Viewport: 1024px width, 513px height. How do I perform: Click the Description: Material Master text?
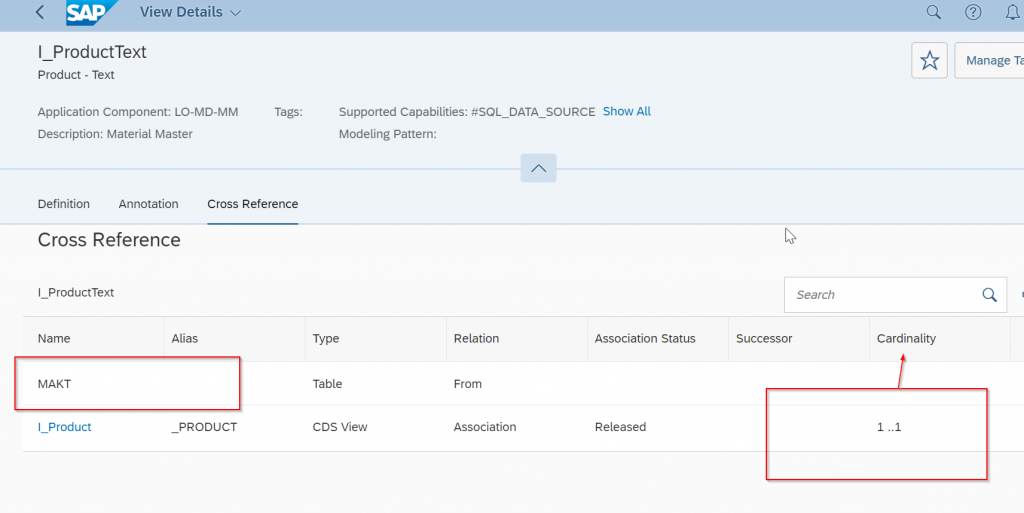[x=115, y=134]
